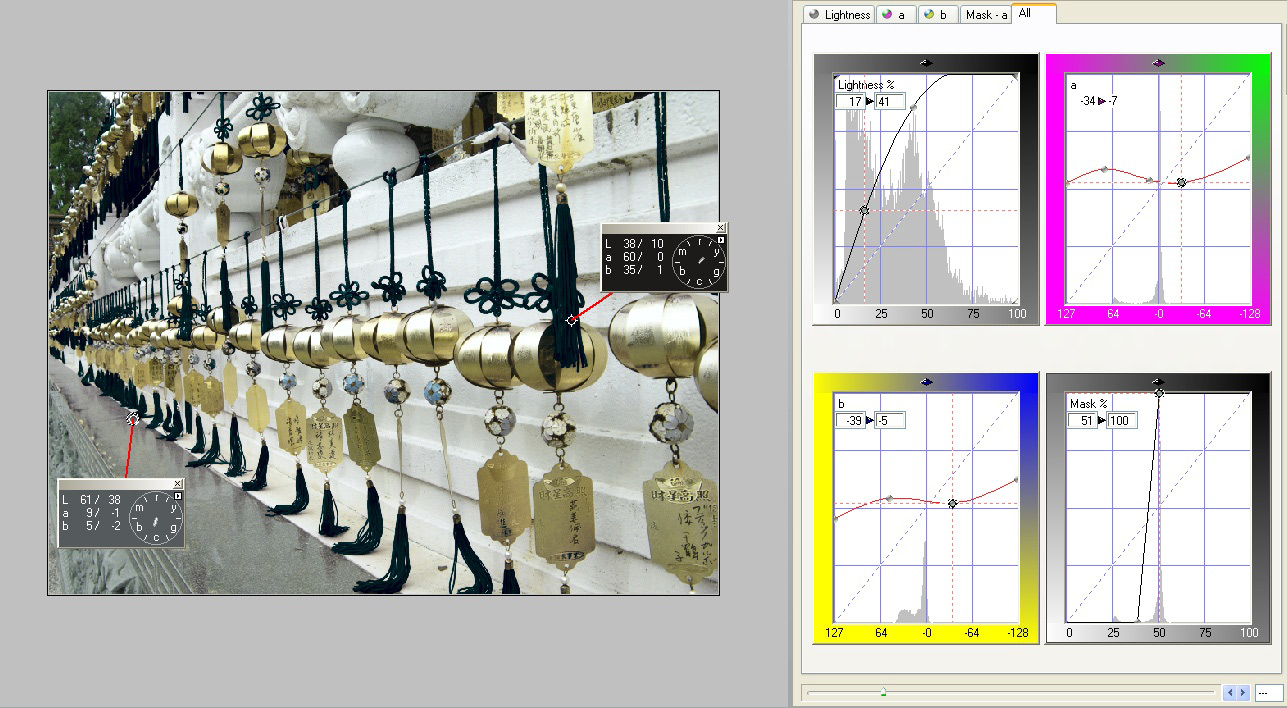Select the active control point on a curve
This screenshot has width=1287, height=708.
point(1181,182)
